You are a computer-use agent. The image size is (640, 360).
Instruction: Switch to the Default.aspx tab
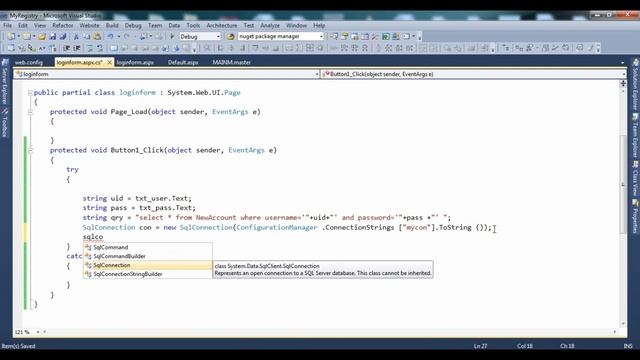click(183, 62)
